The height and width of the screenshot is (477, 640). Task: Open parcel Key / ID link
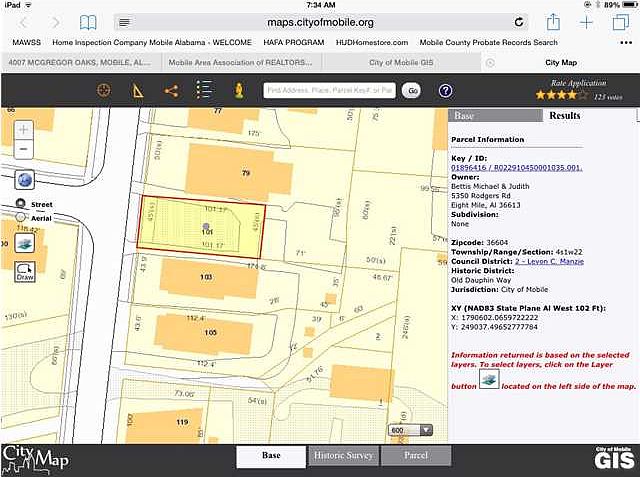pyautogui.click(x=516, y=168)
